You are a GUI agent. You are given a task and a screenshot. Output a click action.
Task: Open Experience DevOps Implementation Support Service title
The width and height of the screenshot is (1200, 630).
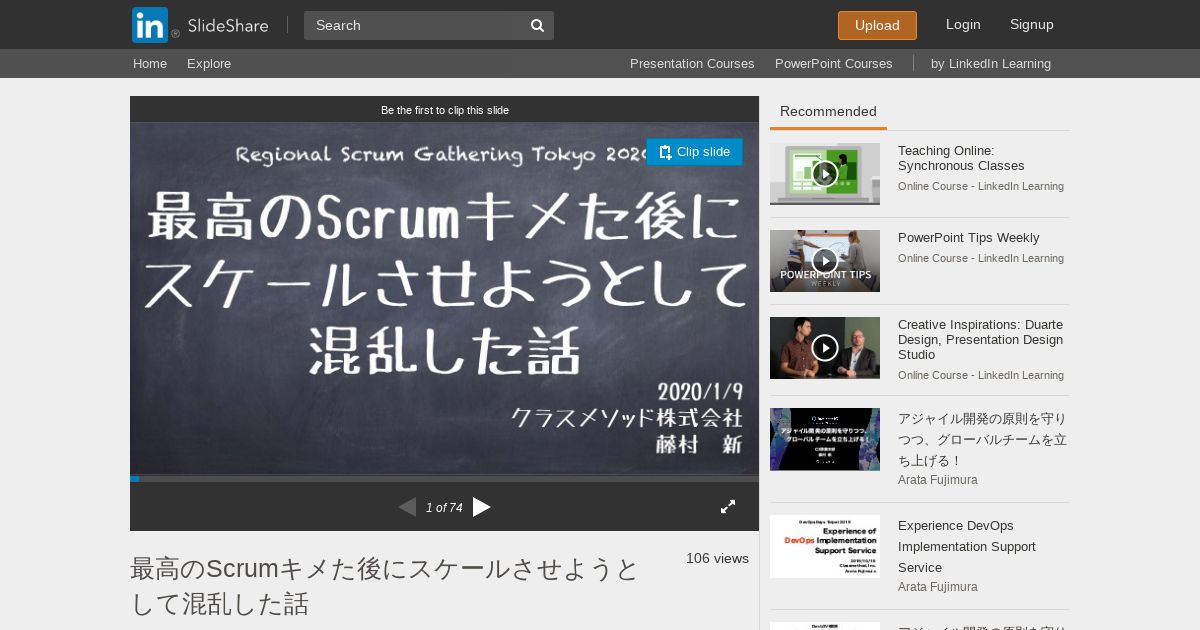coord(967,546)
